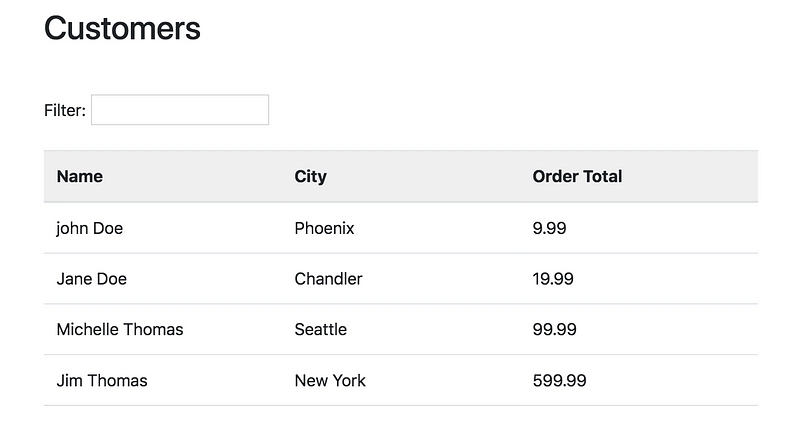This screenshot has height=437, width=800.
Task: Click the Filter text input box
Action: click(180, 110)
